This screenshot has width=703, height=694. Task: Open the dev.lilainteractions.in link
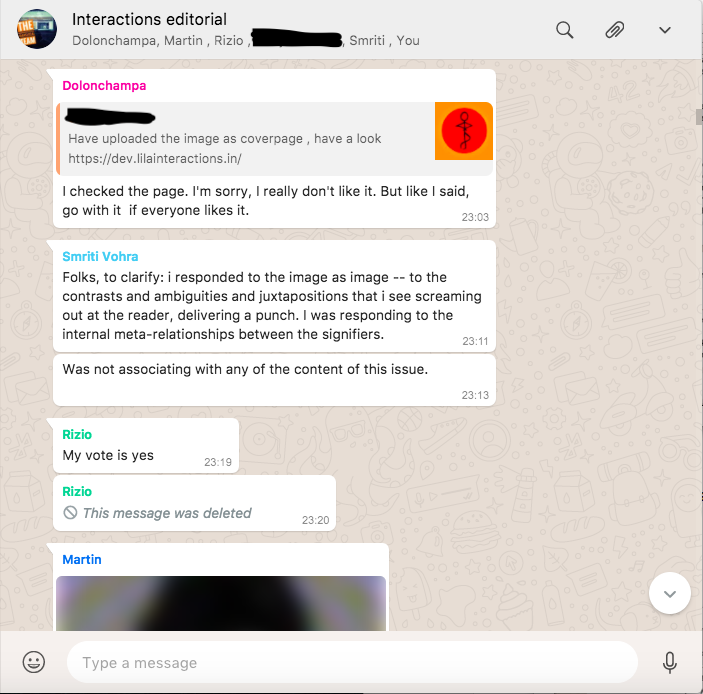pos(155,159)
